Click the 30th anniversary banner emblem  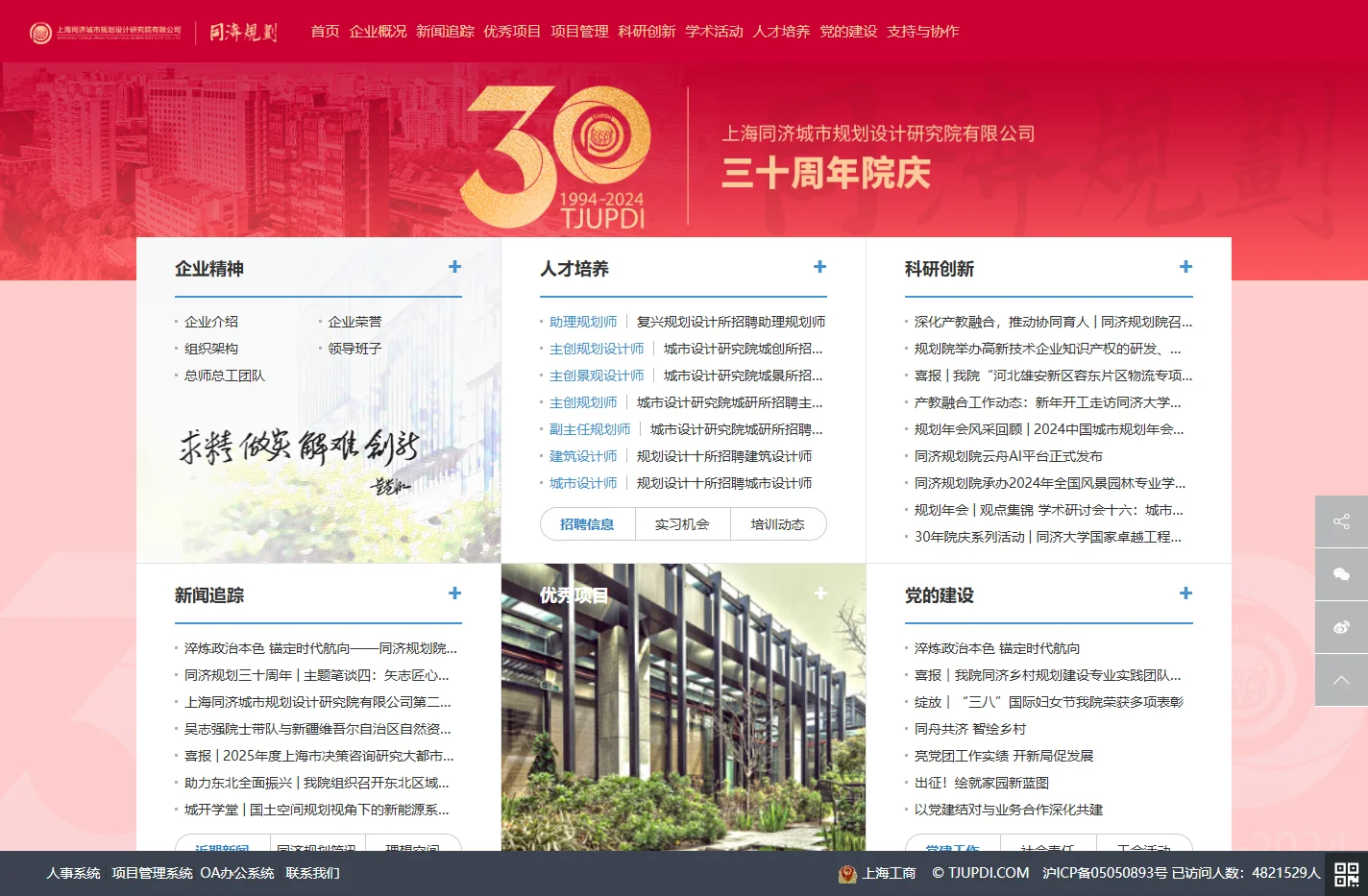click(556, 158)
